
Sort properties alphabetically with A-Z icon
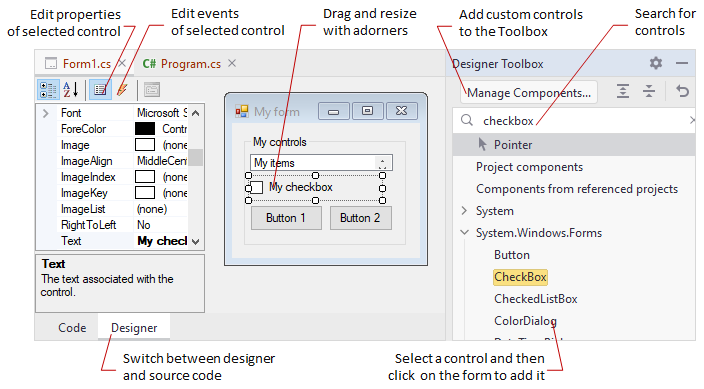71,90
